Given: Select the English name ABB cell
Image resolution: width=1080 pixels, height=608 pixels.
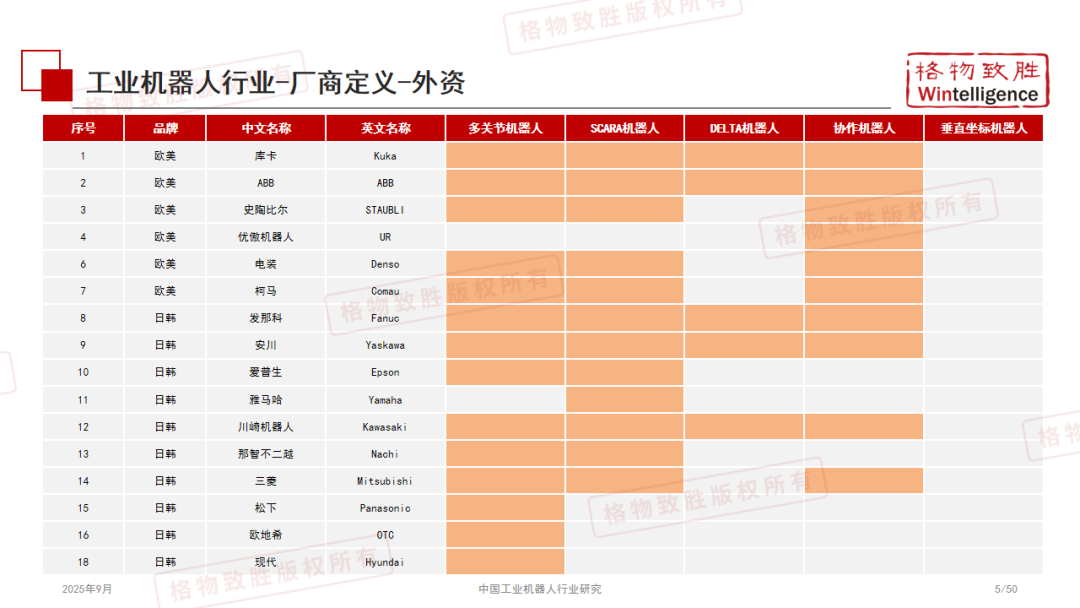Looking at the screenshot, I should (386, 182).
